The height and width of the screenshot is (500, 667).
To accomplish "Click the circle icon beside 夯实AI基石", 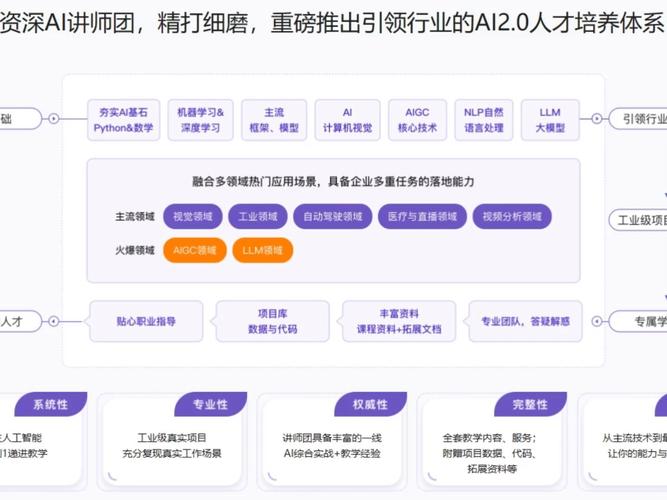I will 54,119.
